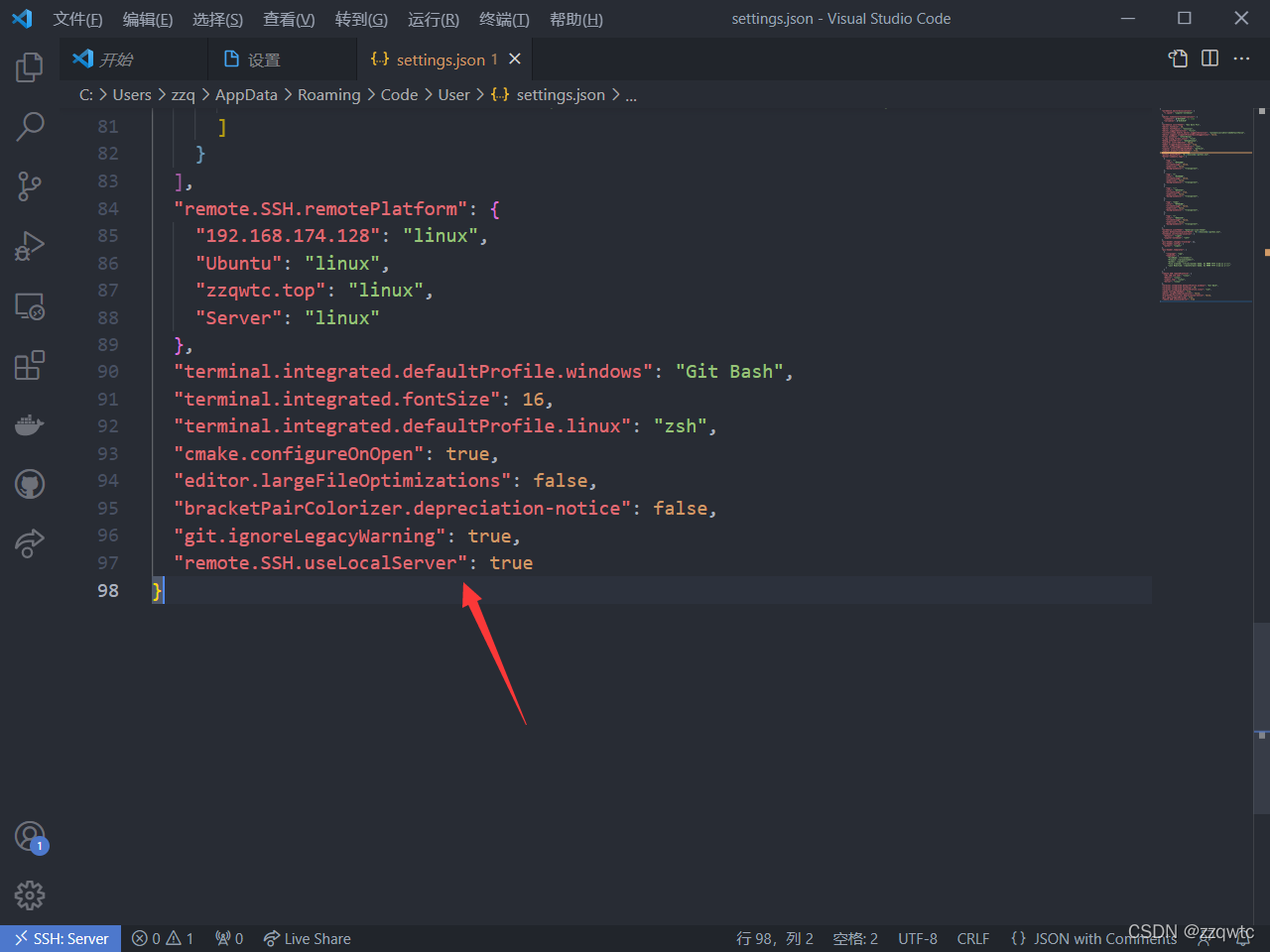Screen dimensions: 1270x952
Task: Open the 运行(R) menu
Action: [434, 19]
